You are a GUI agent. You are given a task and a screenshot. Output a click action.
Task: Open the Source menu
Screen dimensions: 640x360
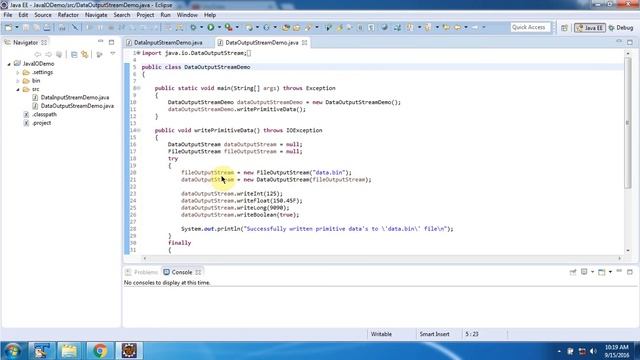[x=43, y=15]
